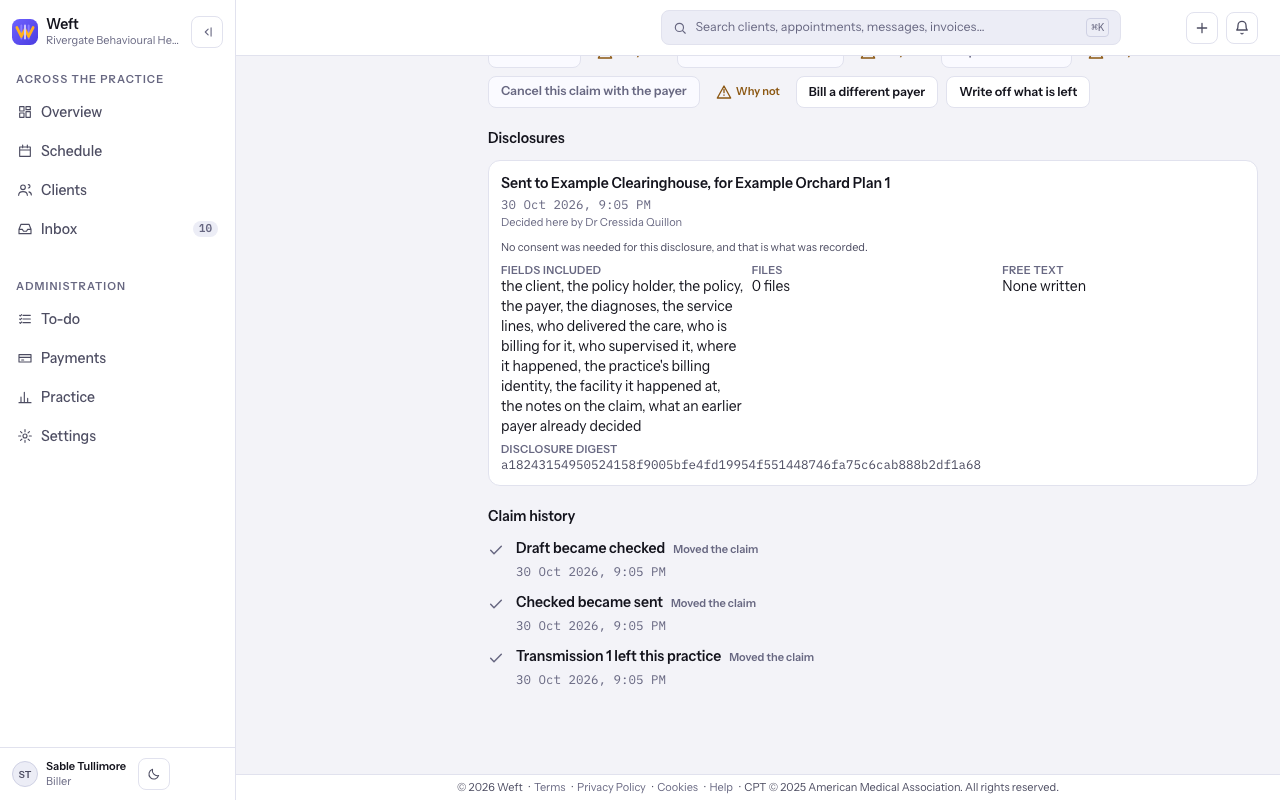Click the Weft logo icon

tap(25, 32)
